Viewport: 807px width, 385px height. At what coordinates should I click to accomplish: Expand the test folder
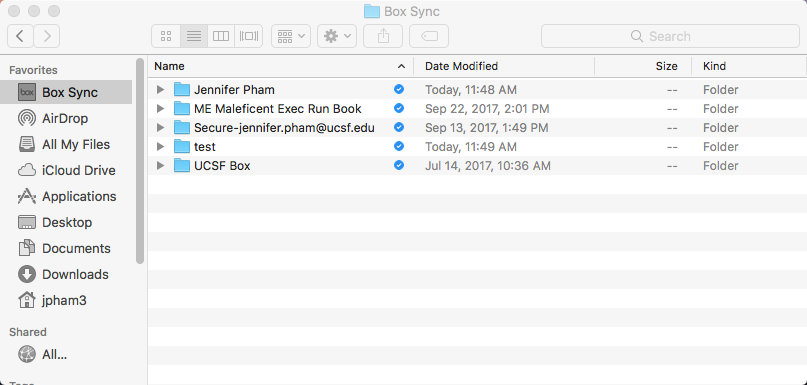(x=161, y=147)
